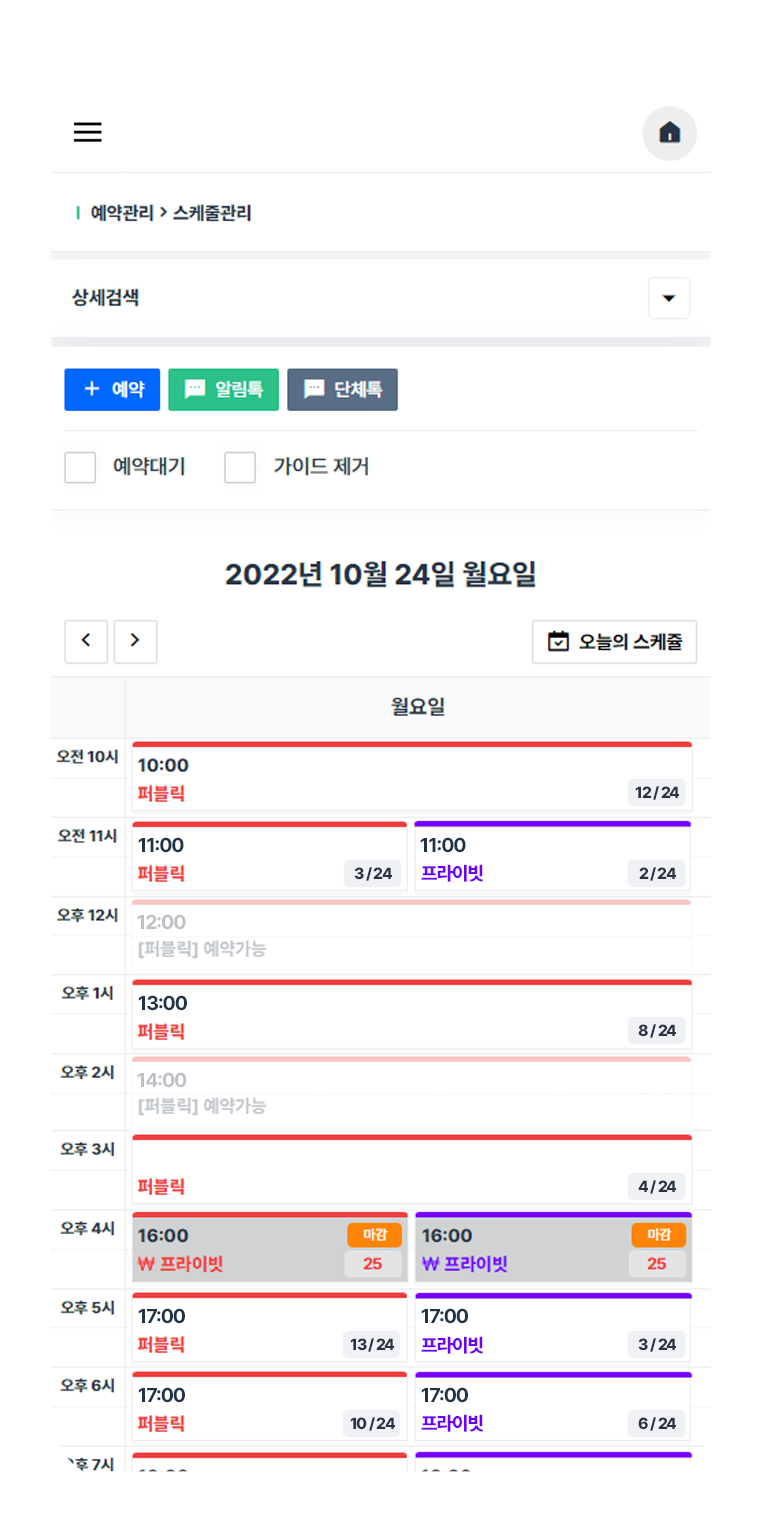Click the previous-day chevron arrow
The image size is (762, 1526).
(86, 641)
